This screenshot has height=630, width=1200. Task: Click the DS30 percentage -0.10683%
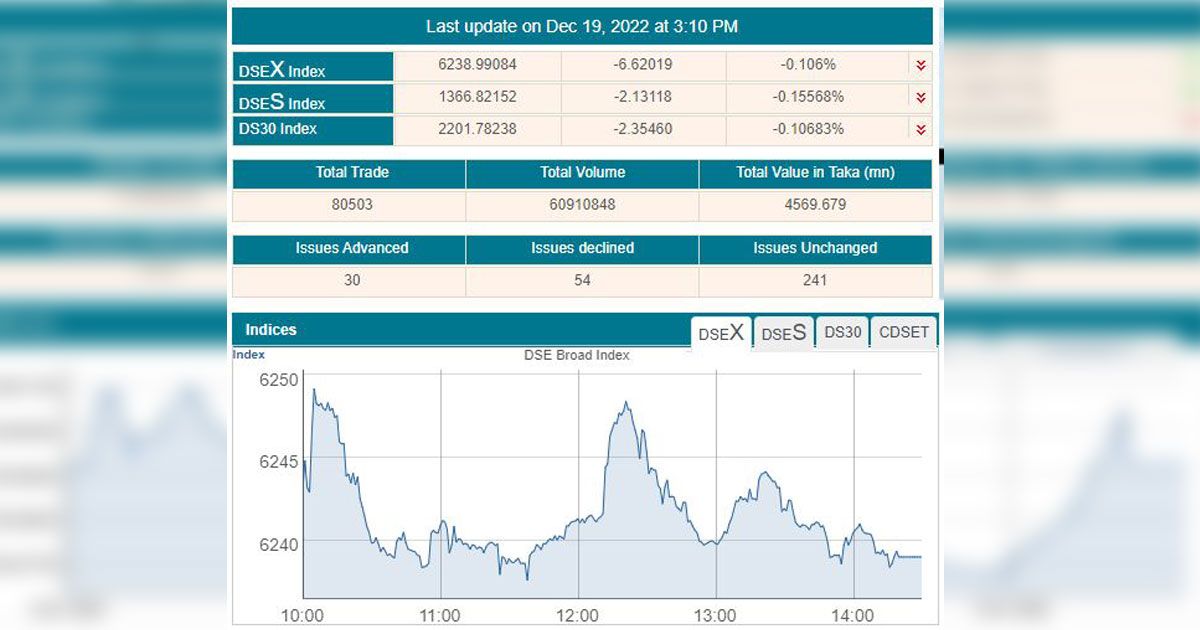coord(808,129)
